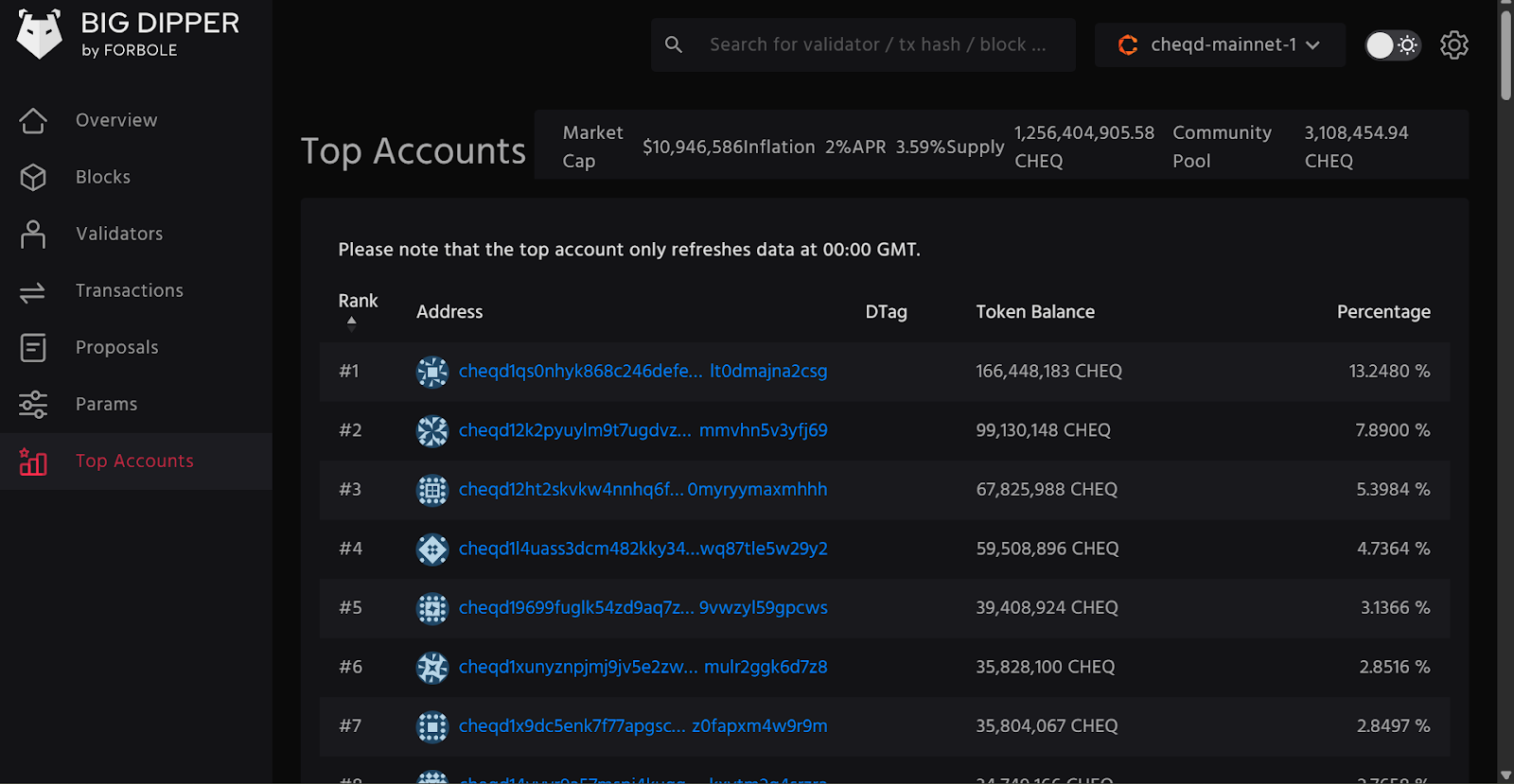Focus the validator / tx hash search field
The image size is (1514, 784).
[877, 44]
